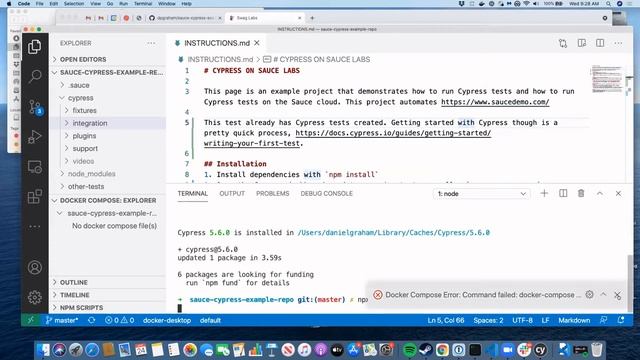Collapse the Docker Compose error notification
The width and height of the screenshot is (640, 360).
[x=603, y=294]
